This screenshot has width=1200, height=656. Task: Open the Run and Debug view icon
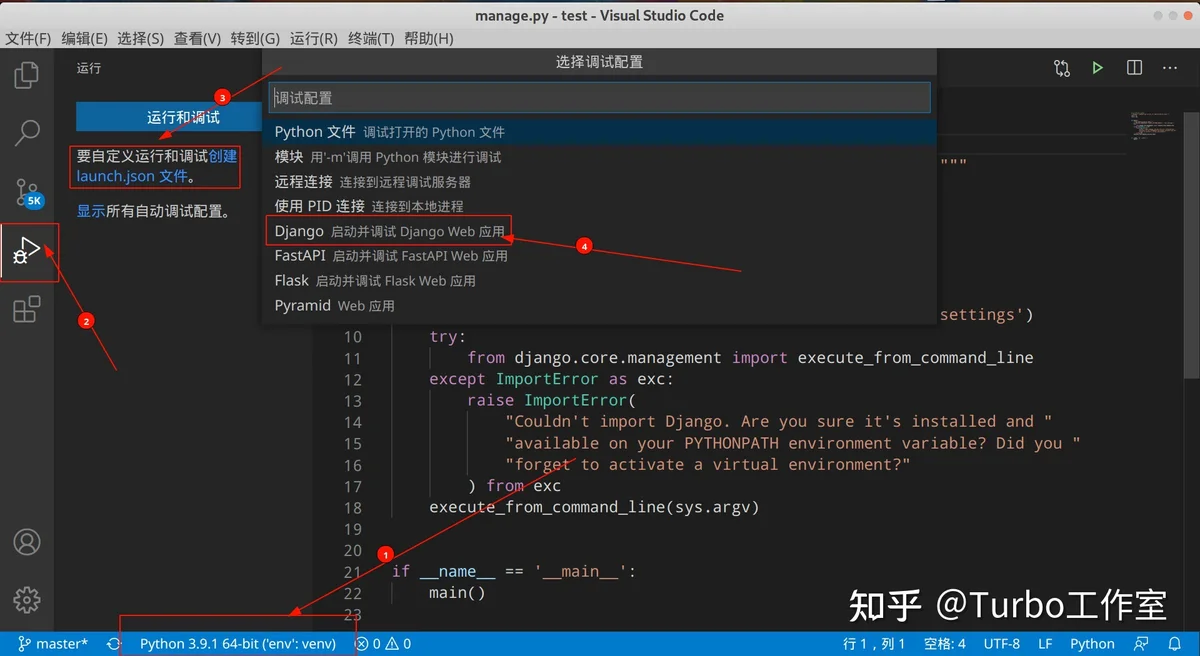[27, 251]
